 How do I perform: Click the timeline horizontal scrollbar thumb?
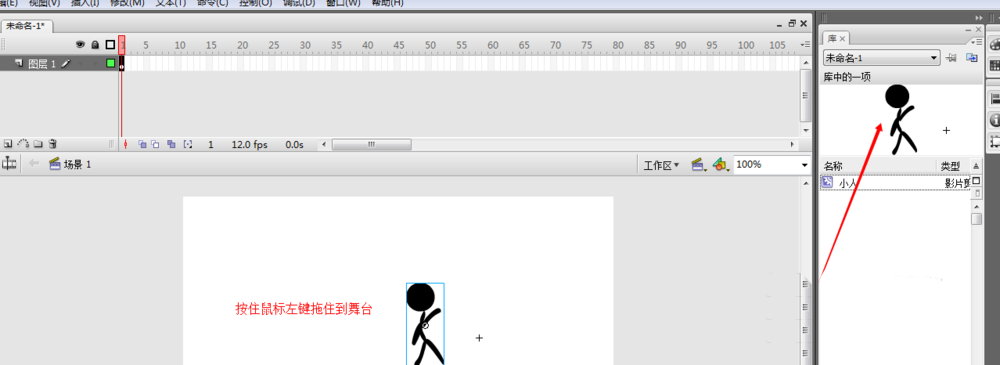[x=371, y=145]
